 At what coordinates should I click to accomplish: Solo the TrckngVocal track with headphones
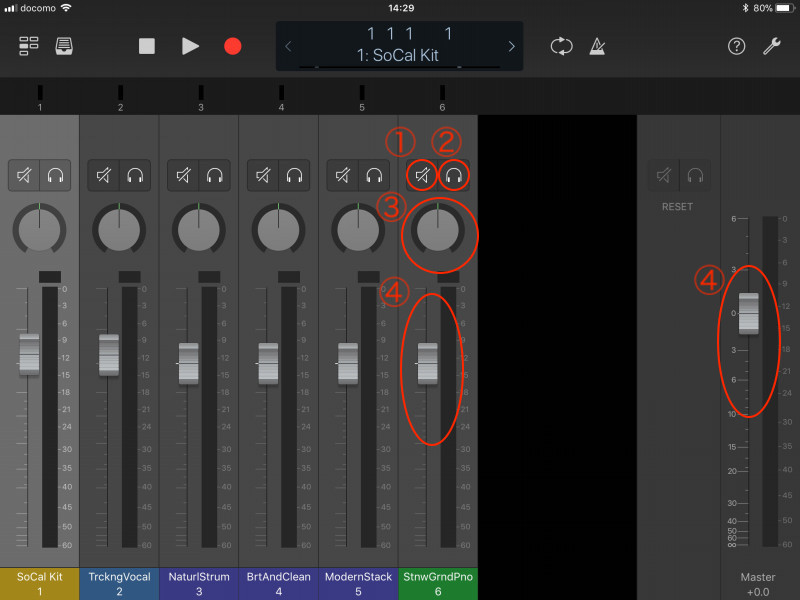pos(134,175)
